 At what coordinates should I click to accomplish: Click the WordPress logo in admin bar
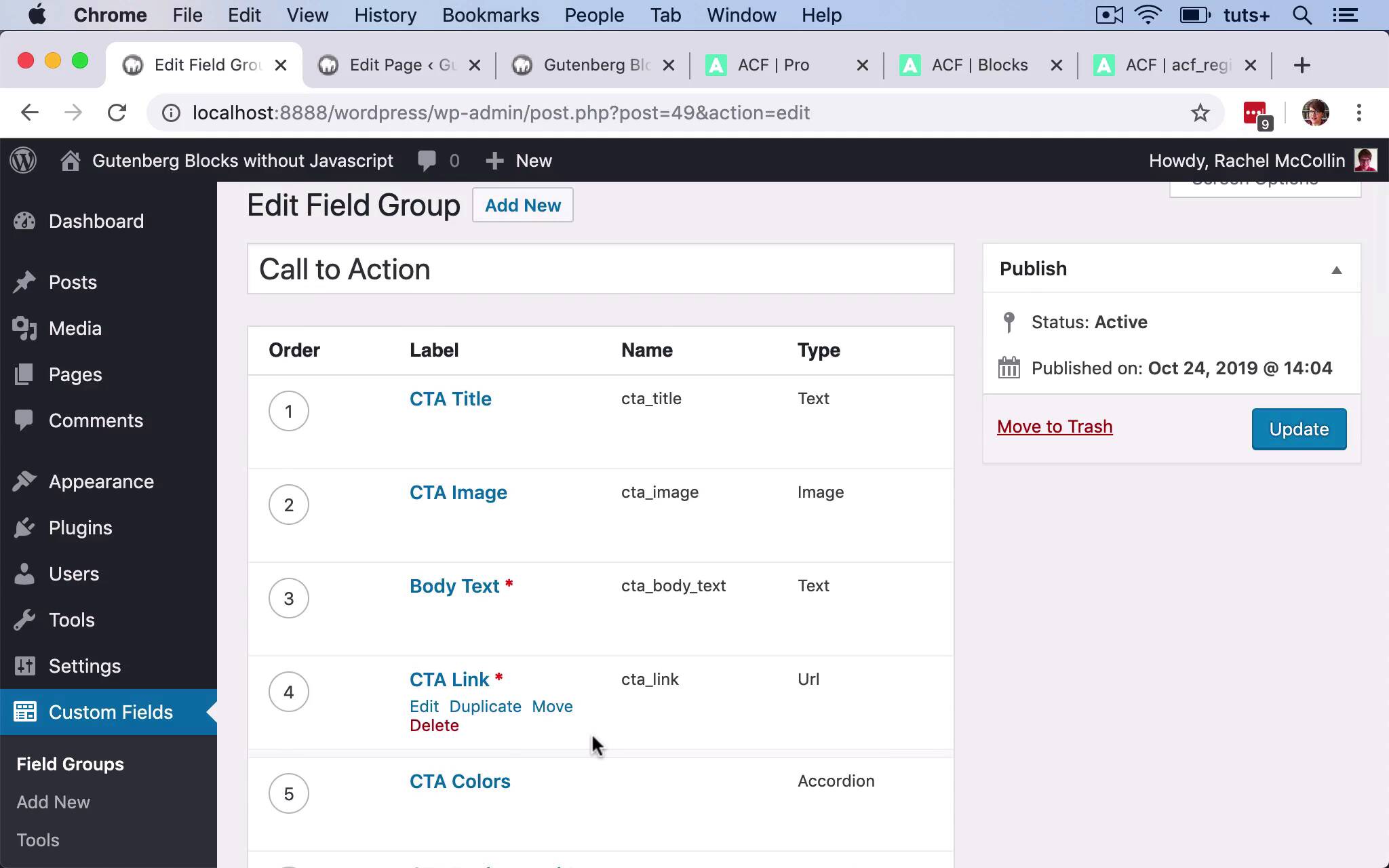point(24,161)
